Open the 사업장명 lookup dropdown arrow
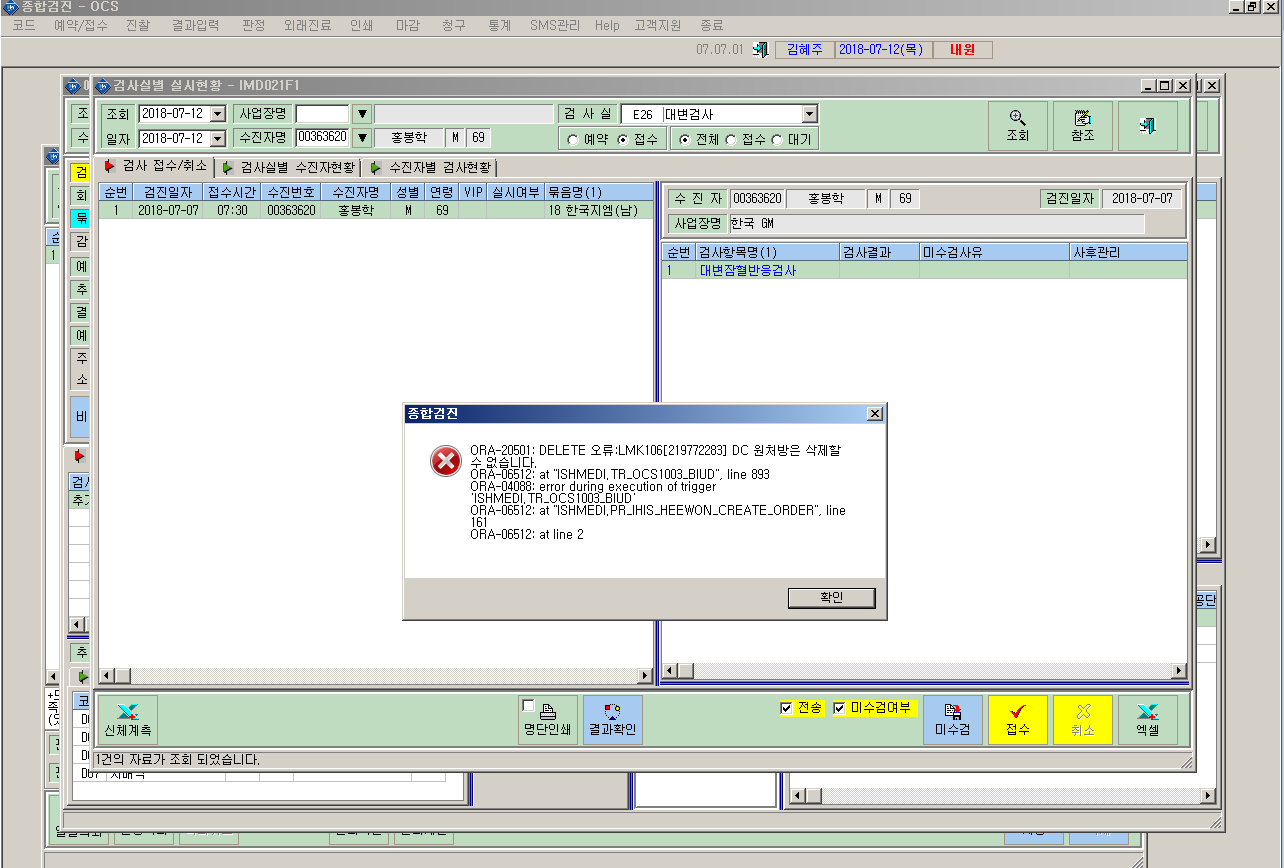Screen dimensions: 1284x868 pos(362,115)
